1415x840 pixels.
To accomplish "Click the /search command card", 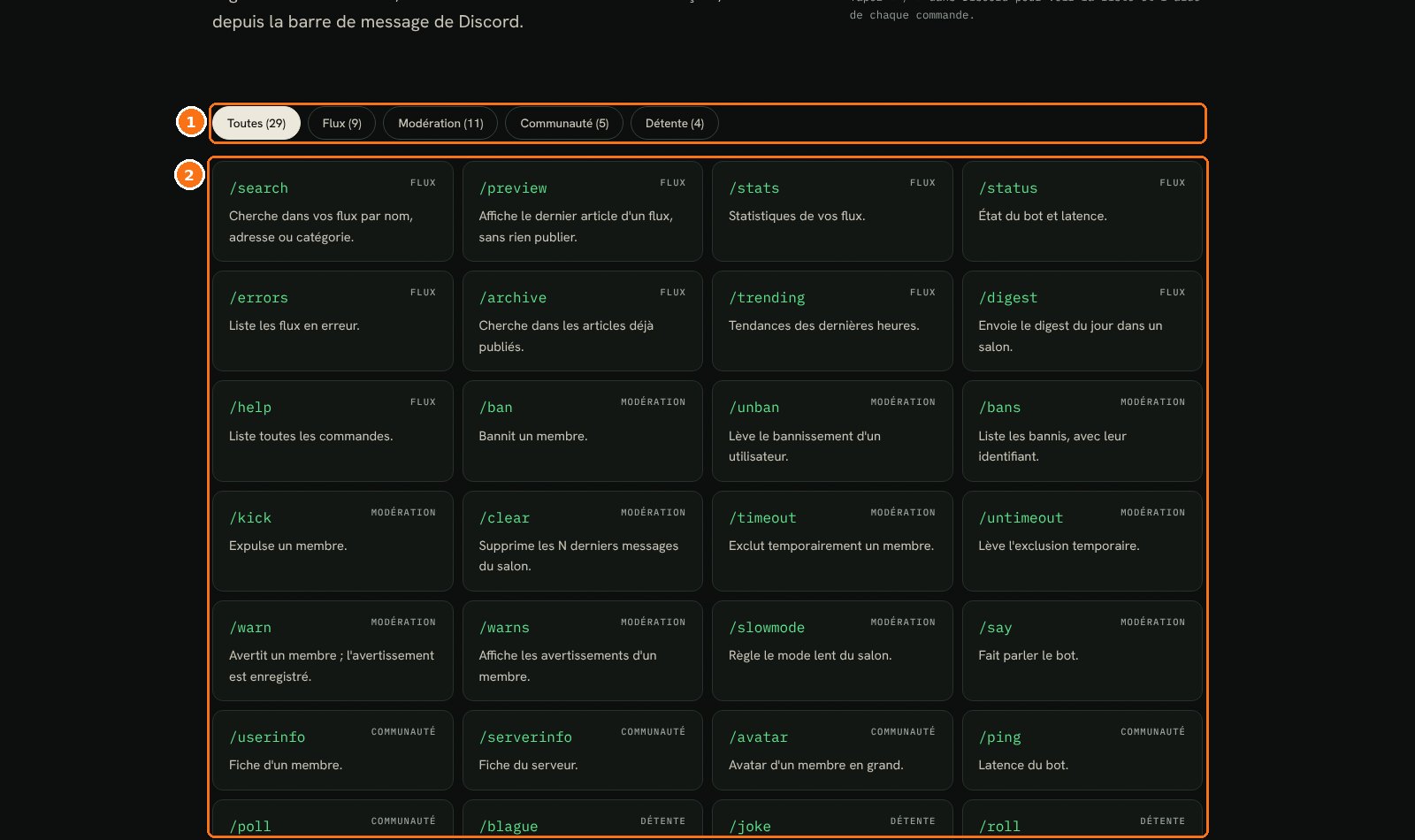I will (x=333, y=211).
